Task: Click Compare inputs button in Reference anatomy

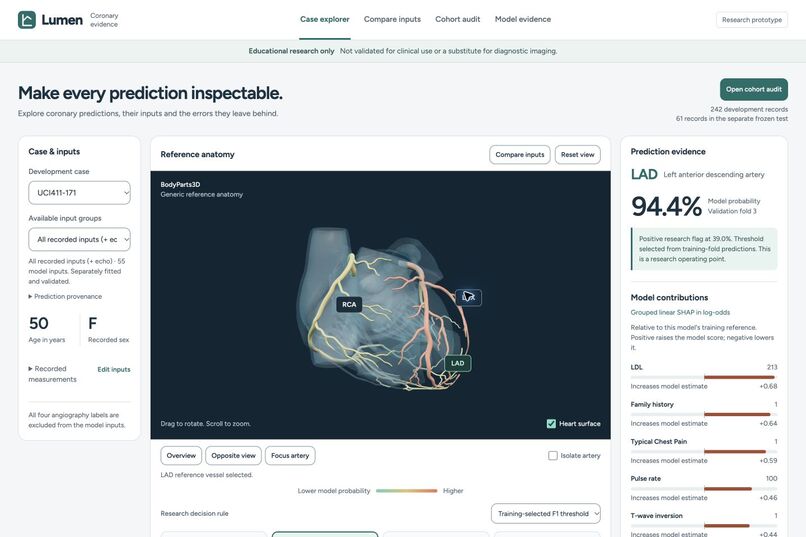Action: (520, 155)
